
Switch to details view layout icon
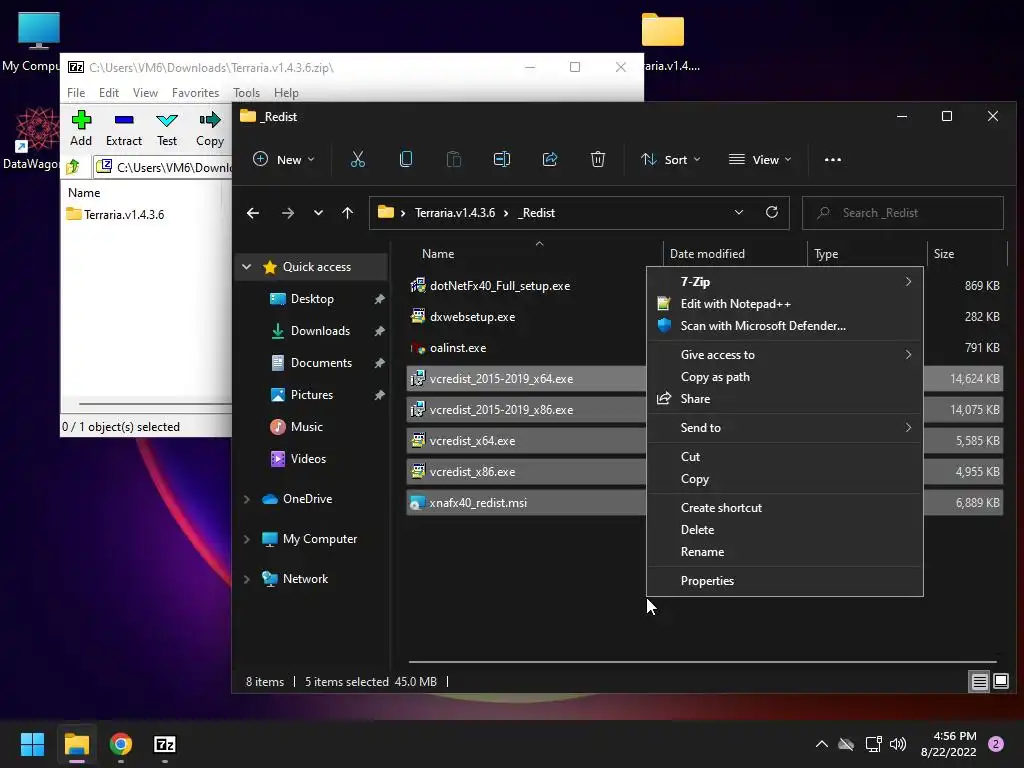(980, 682)
